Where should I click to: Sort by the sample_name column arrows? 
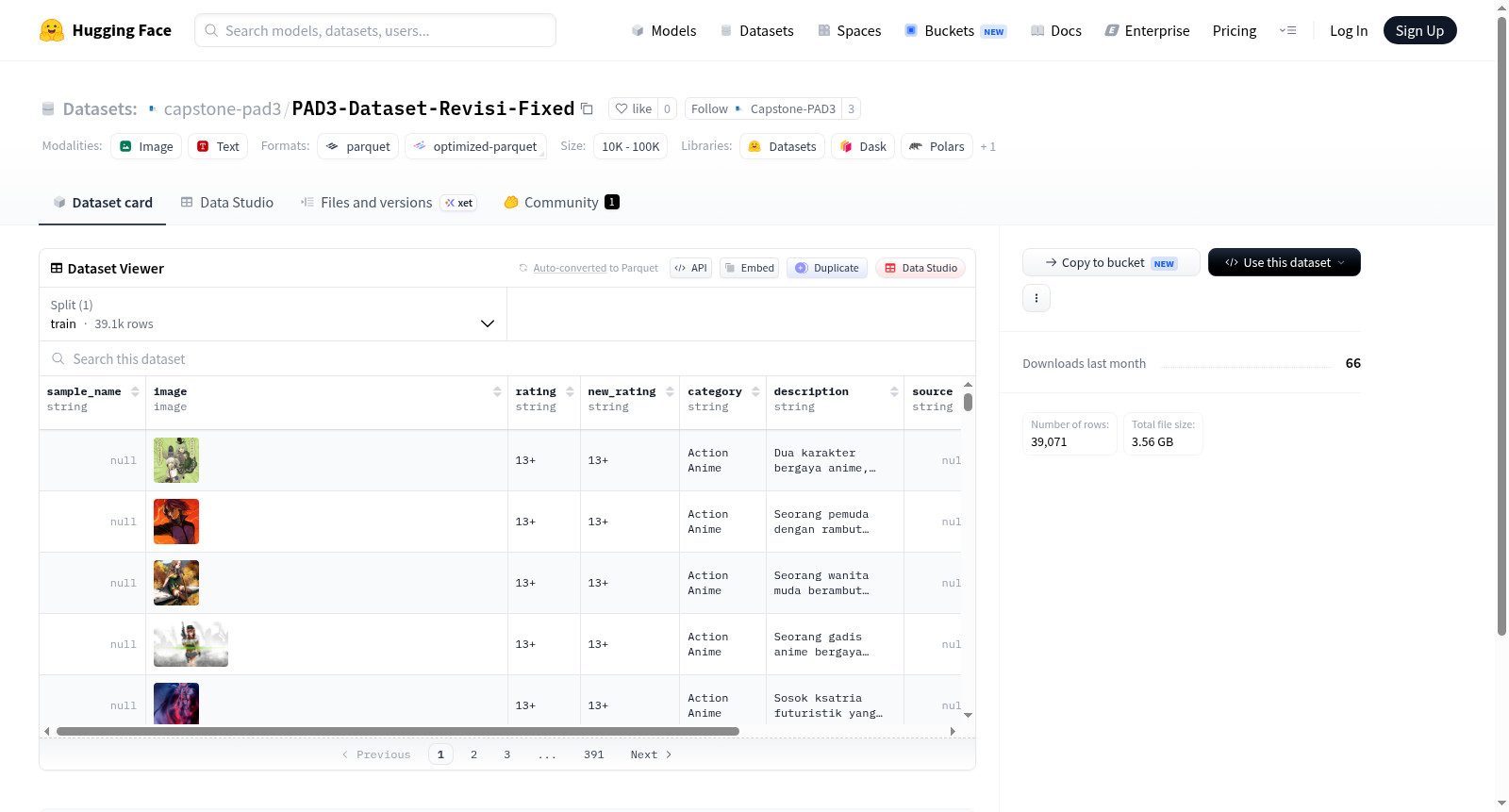pos(135,391)
